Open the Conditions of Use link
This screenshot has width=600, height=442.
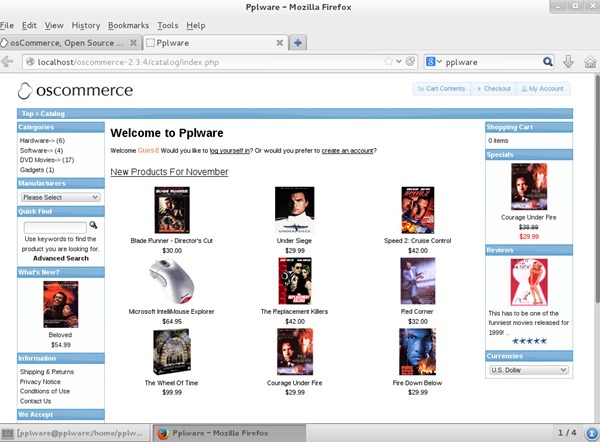[x=45, y=391]
